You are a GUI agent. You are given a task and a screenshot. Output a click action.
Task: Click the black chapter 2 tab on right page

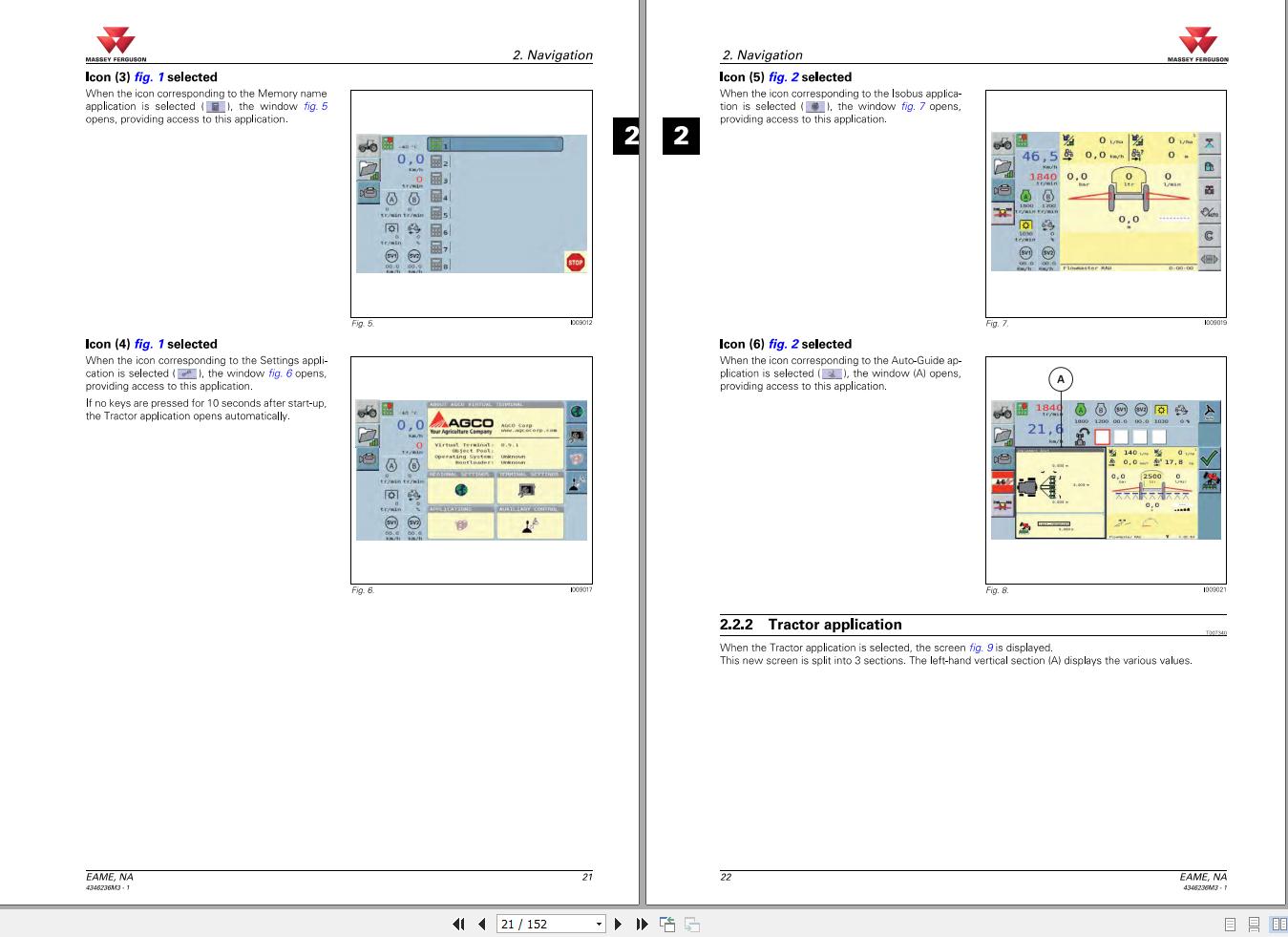[681, 136]
